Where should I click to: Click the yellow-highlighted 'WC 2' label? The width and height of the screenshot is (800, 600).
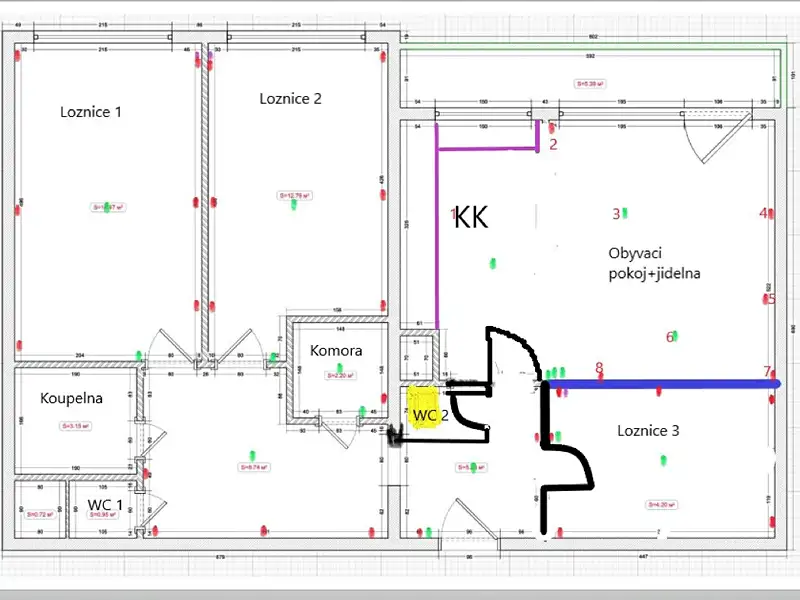pos(430,415)
